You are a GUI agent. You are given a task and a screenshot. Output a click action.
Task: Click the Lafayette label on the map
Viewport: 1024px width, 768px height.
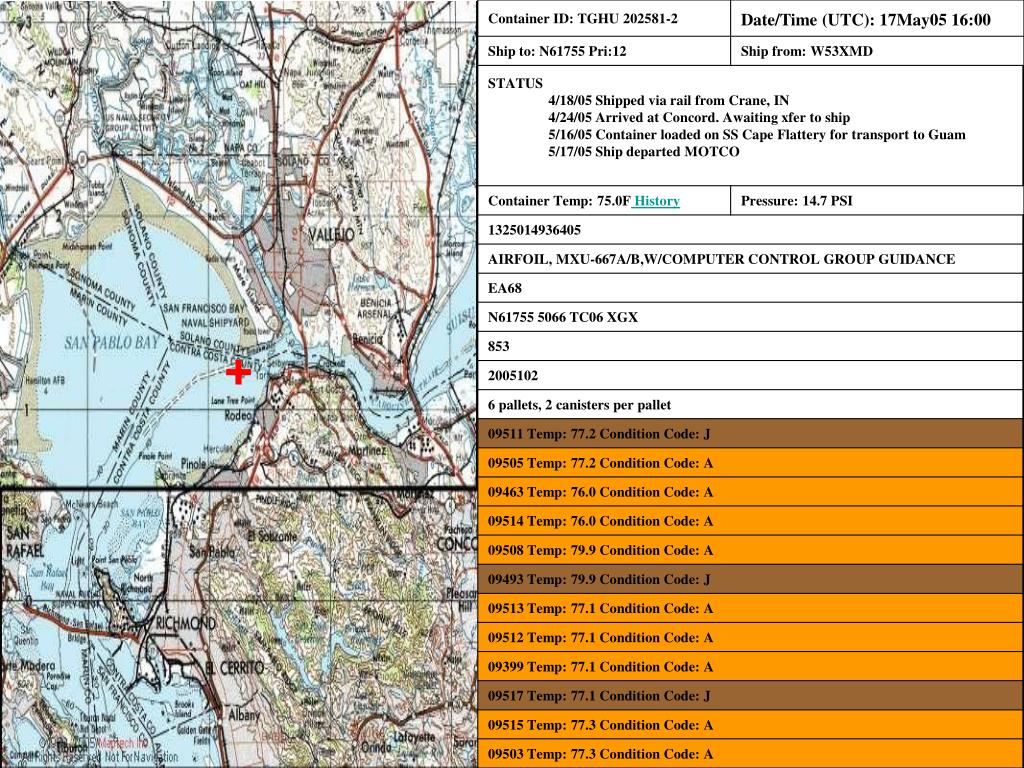(414, 737)
